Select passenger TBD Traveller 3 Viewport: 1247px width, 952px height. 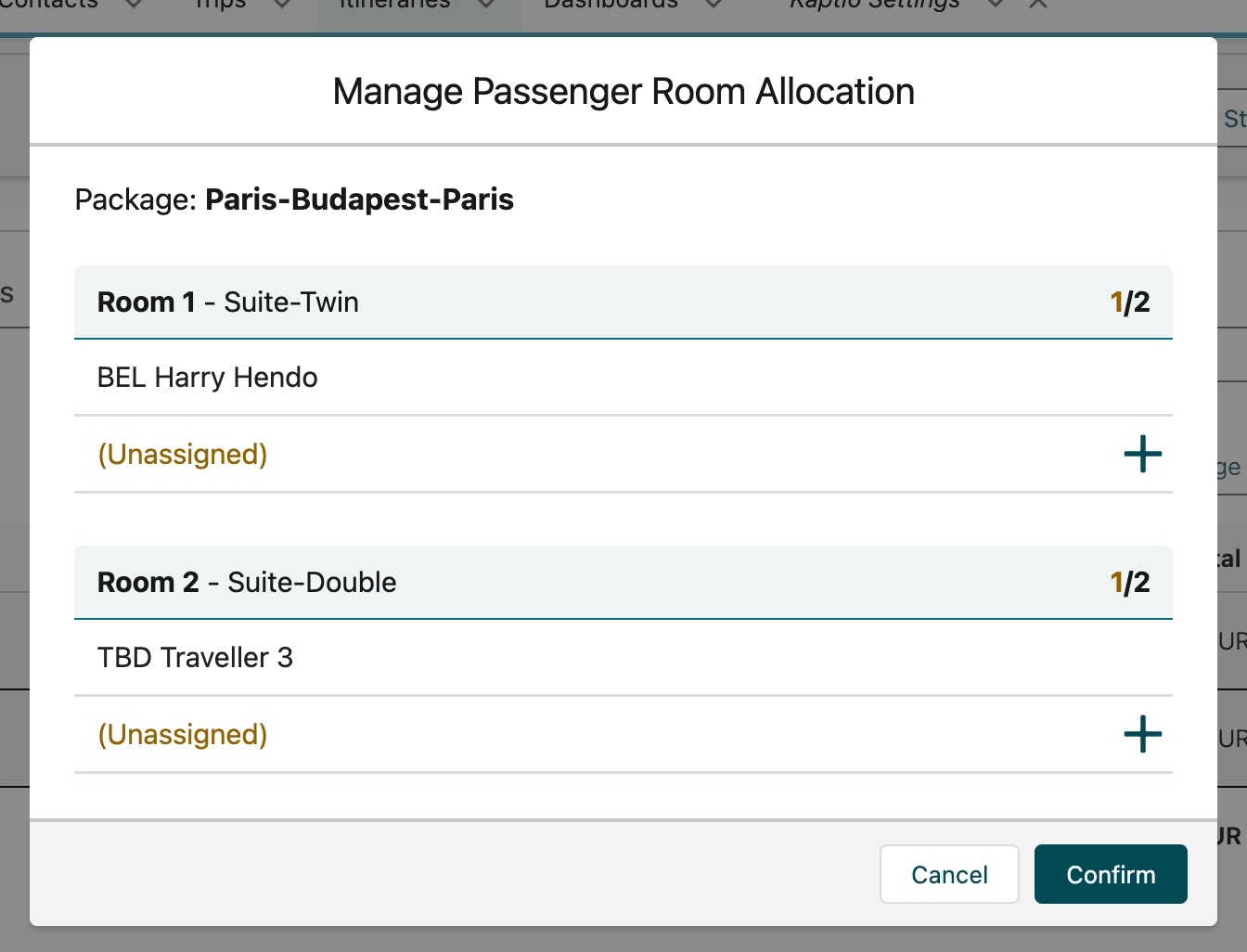tap(195, 658)
